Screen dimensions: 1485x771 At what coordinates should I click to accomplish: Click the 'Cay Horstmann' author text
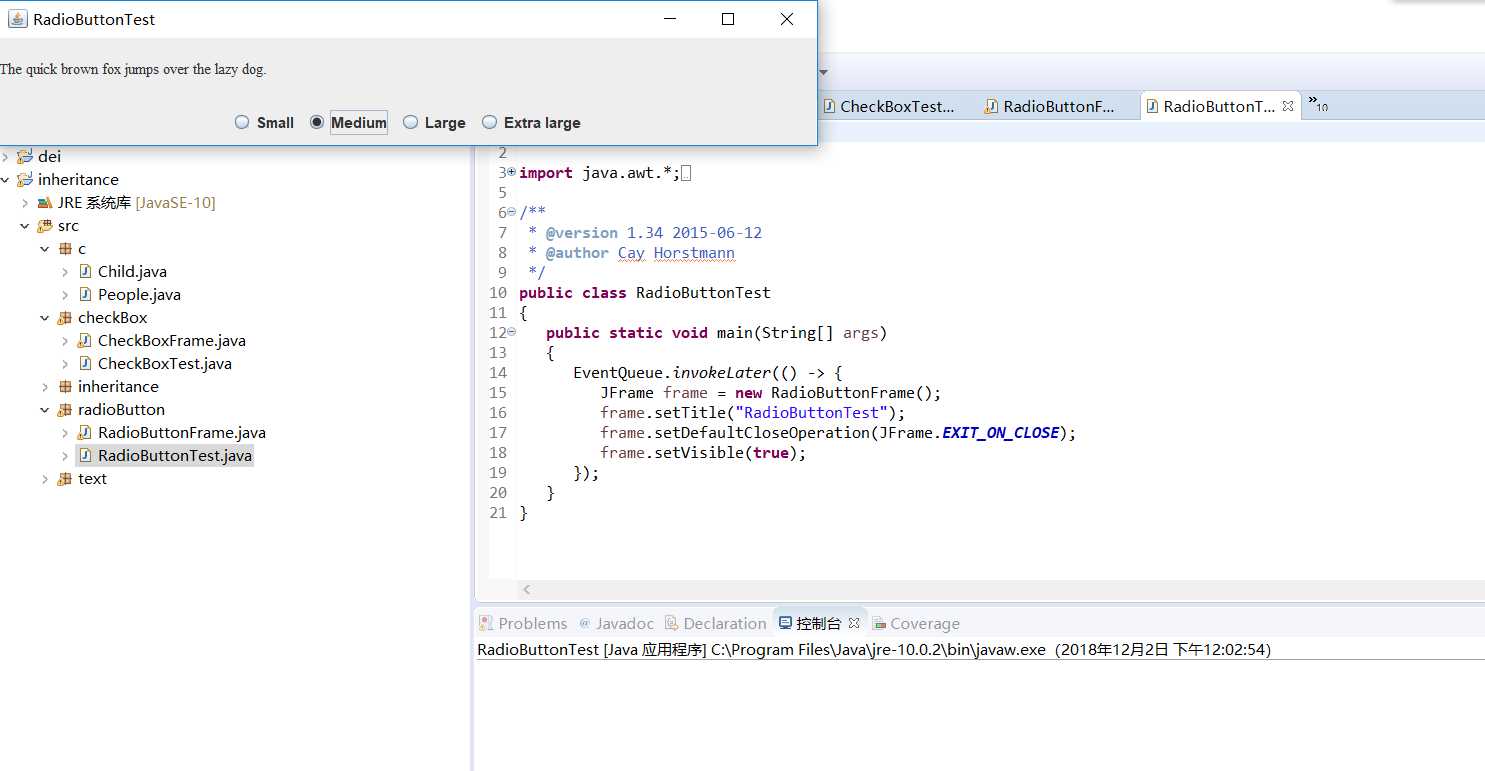[676, 252]
